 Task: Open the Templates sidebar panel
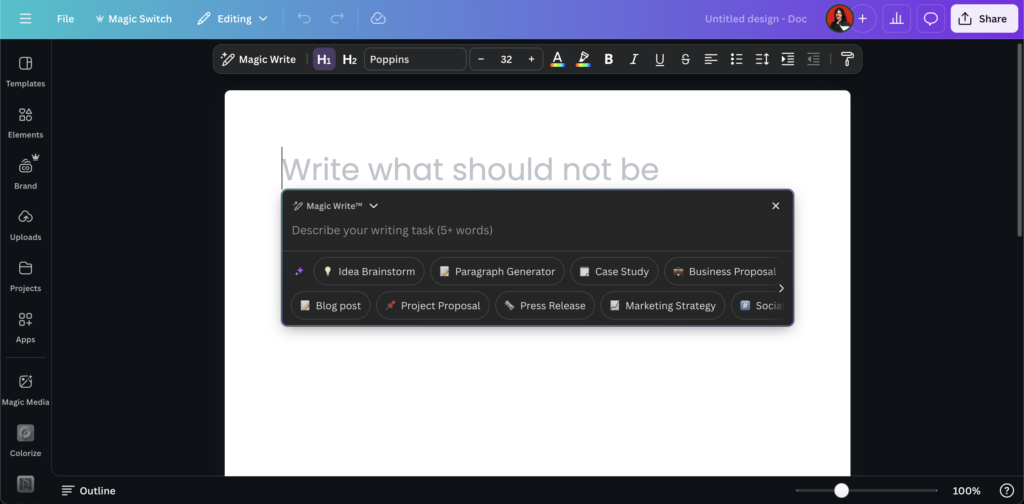click(25, 72)
